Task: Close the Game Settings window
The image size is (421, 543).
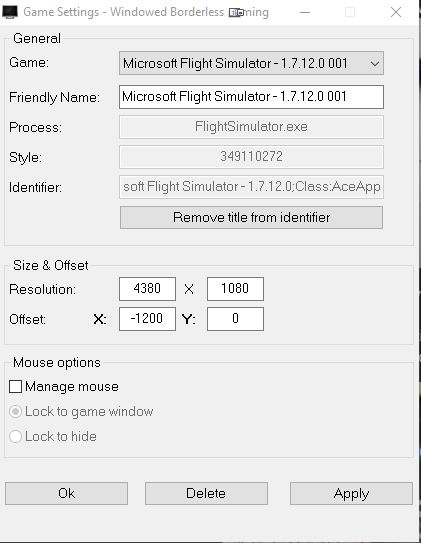Action: click(396, 12)
